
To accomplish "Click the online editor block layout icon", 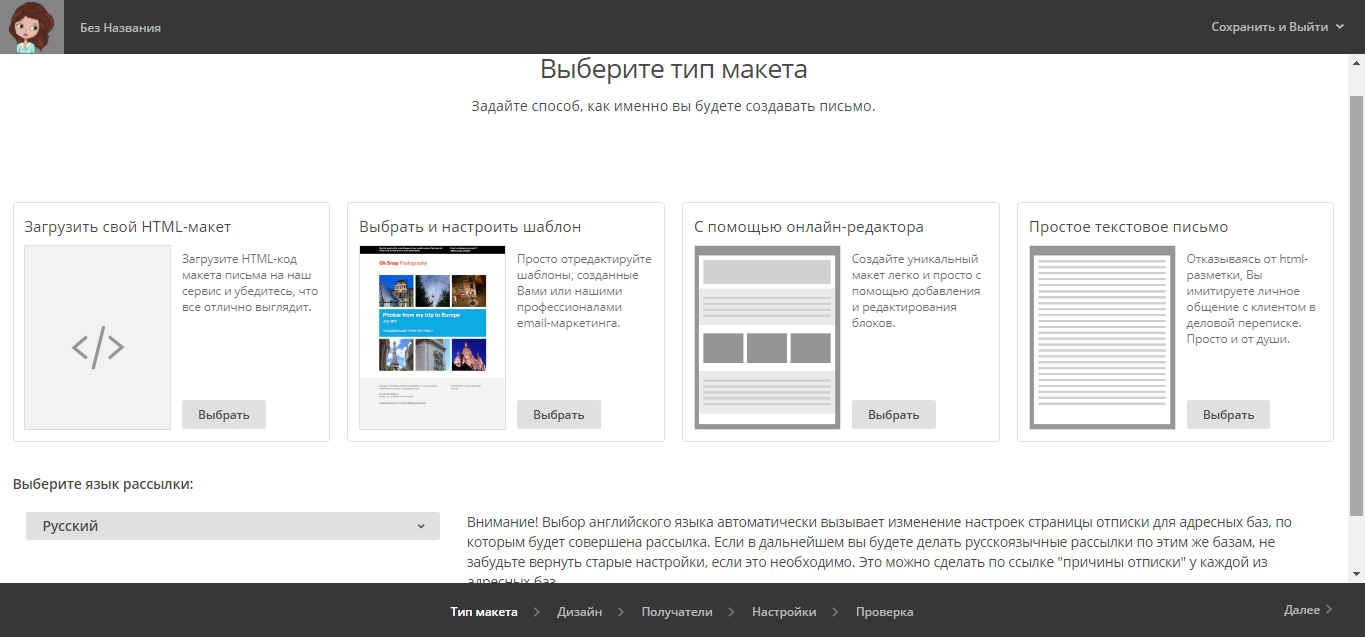I will click(767, 338).
